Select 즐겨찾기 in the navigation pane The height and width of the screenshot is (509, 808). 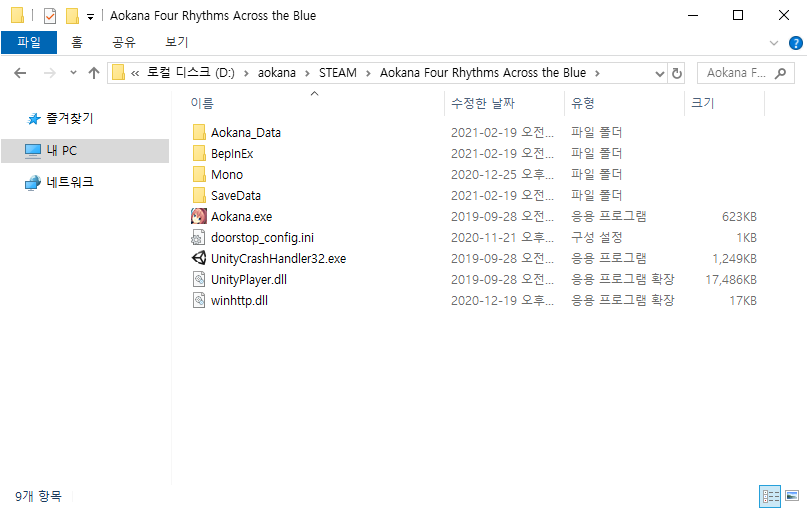click(x=70, y=118)
